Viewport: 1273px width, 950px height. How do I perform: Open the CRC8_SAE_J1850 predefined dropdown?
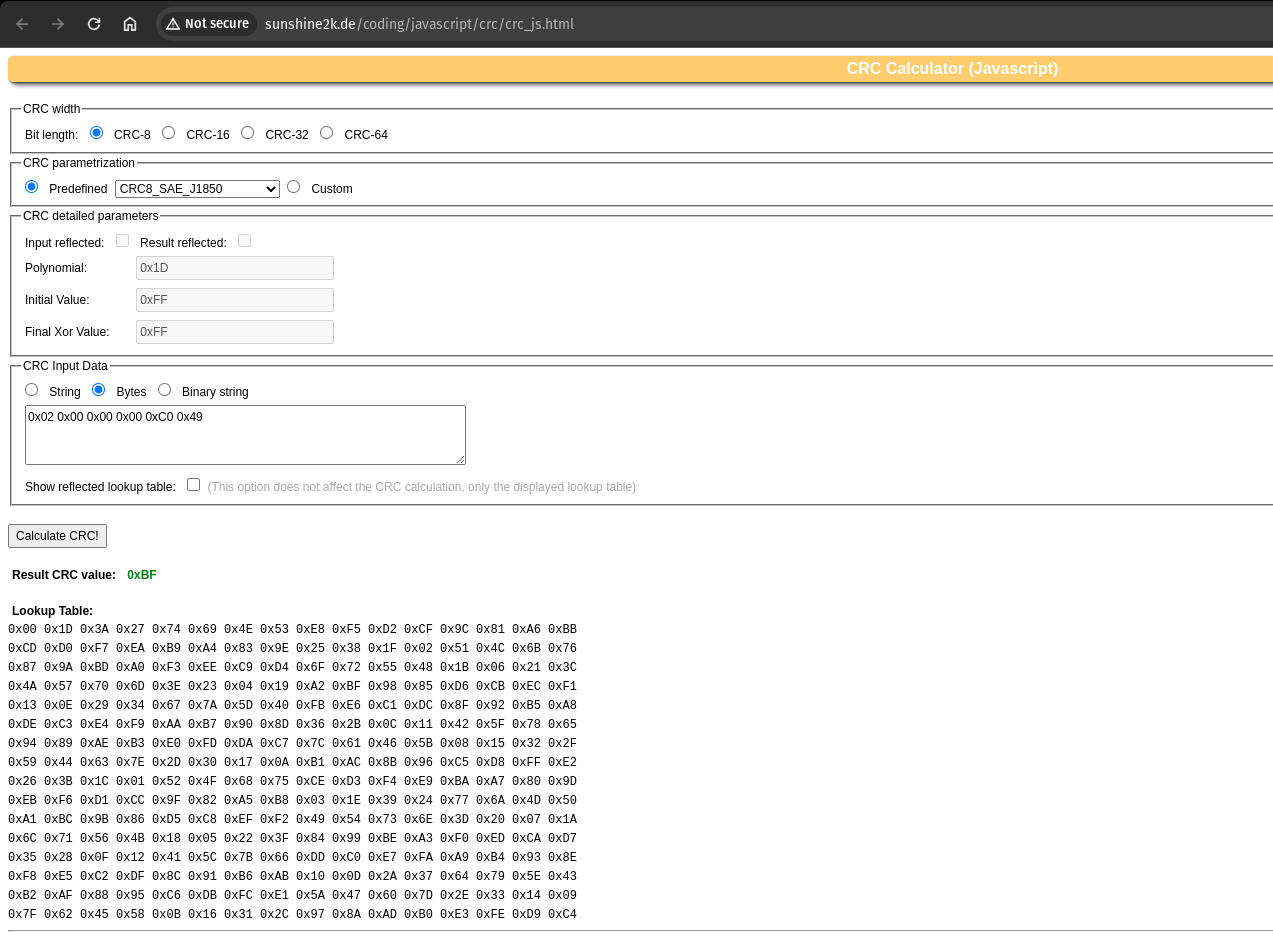point(197,189)
